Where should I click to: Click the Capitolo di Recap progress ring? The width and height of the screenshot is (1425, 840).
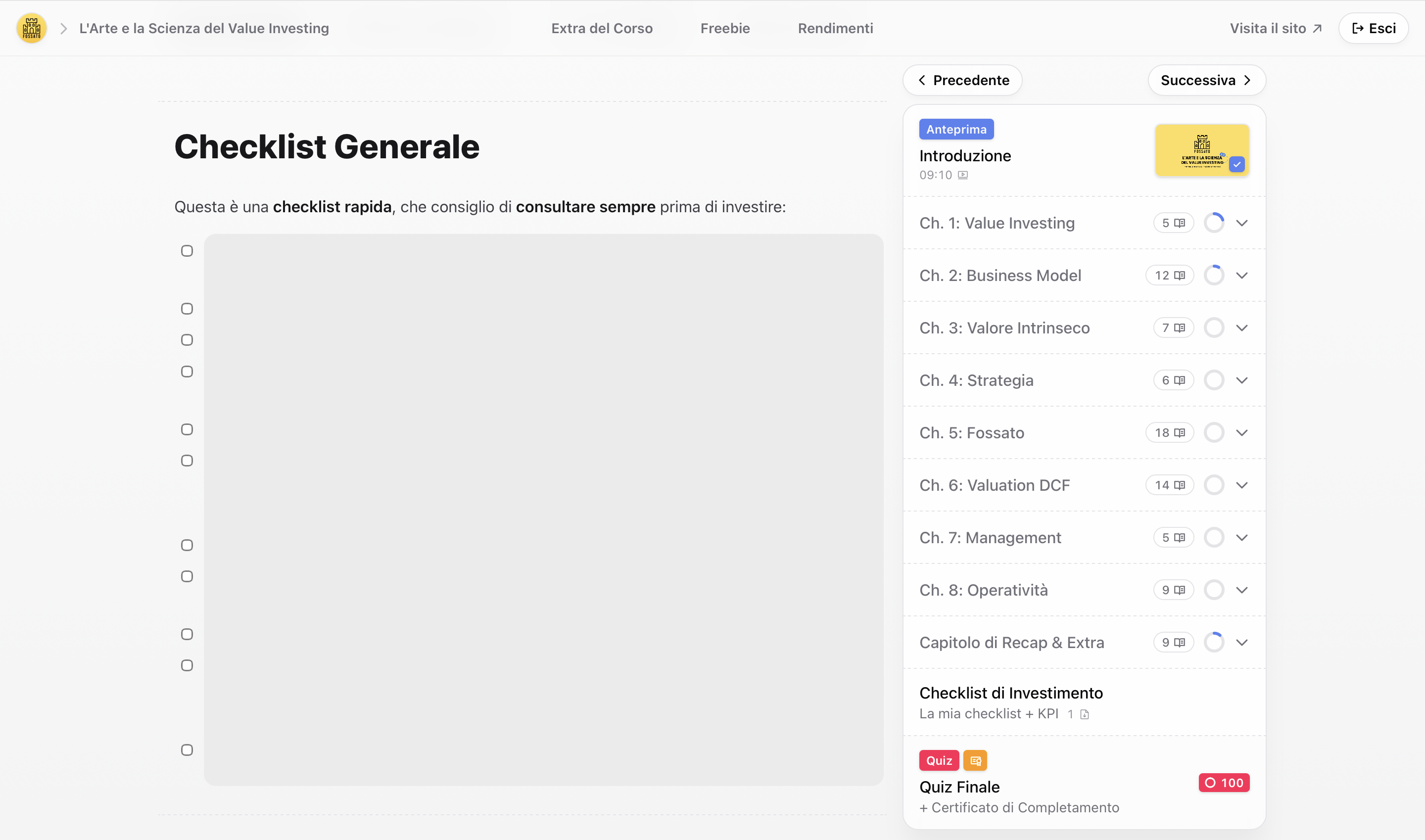(1214, 642)
